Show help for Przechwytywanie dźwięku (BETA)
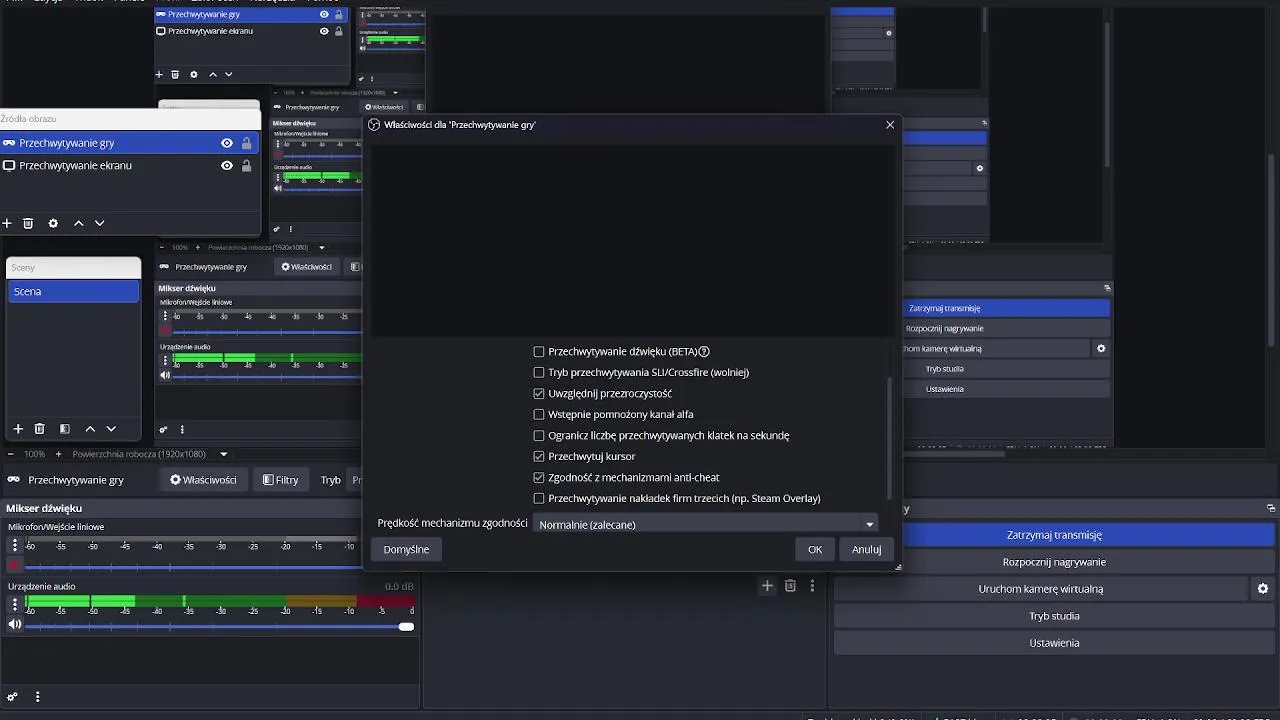The width and height of the screenshot is (1280, 720). point(704,352)
